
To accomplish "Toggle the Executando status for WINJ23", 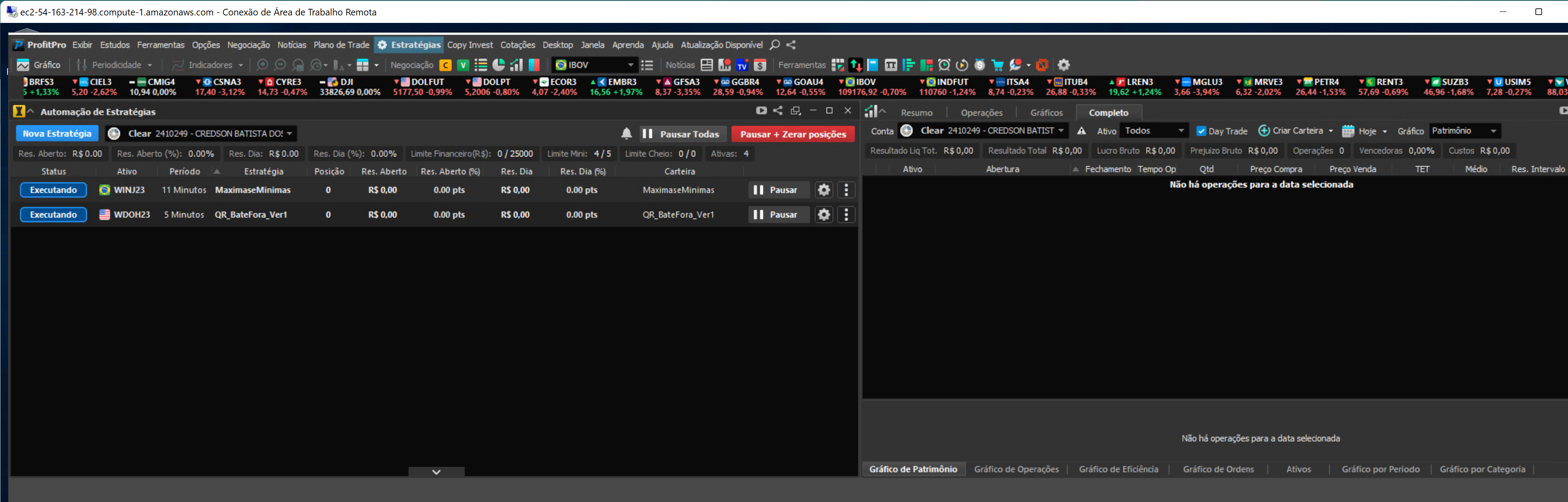I will click(54, 190).
